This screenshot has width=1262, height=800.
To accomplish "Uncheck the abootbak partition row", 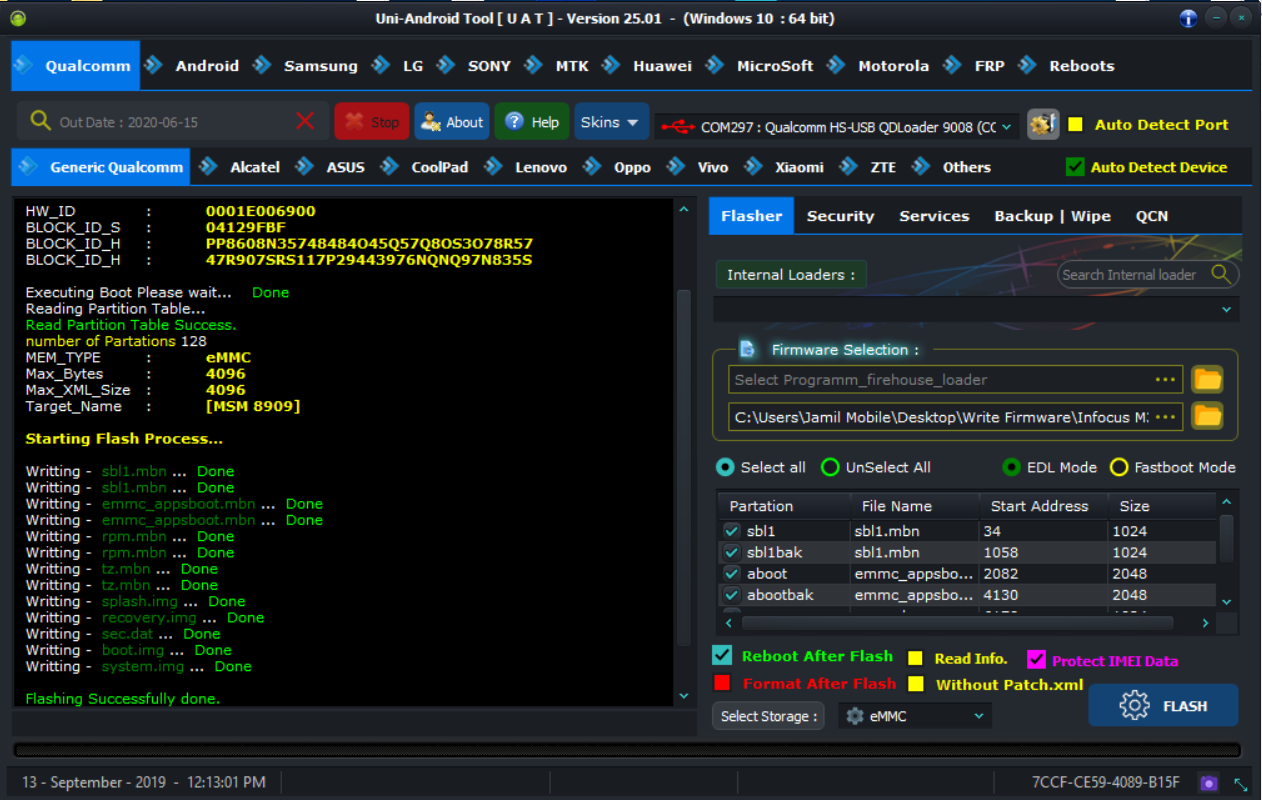I will tap(732, 595).
